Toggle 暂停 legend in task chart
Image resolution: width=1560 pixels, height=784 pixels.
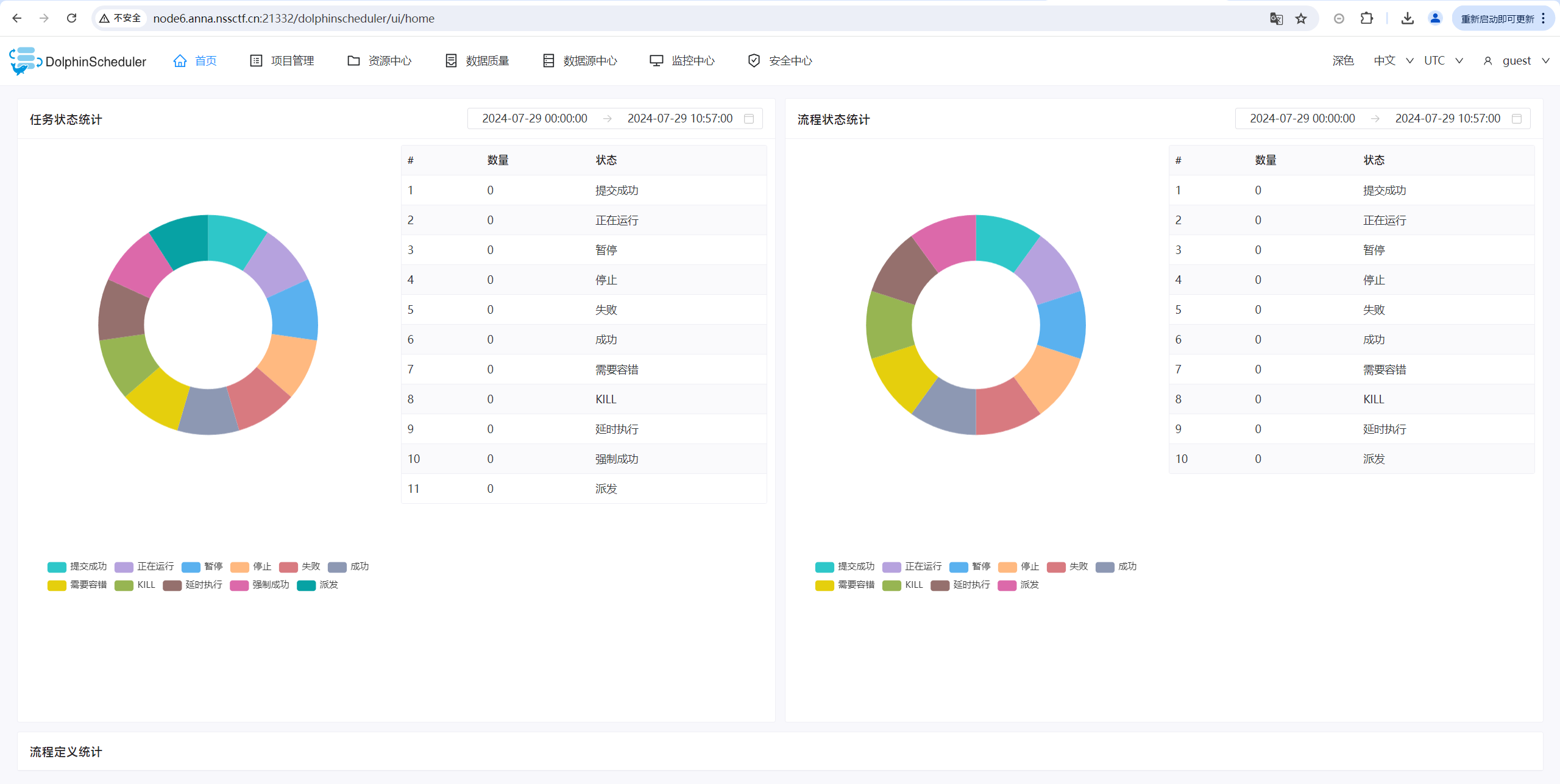coord(202,567)
